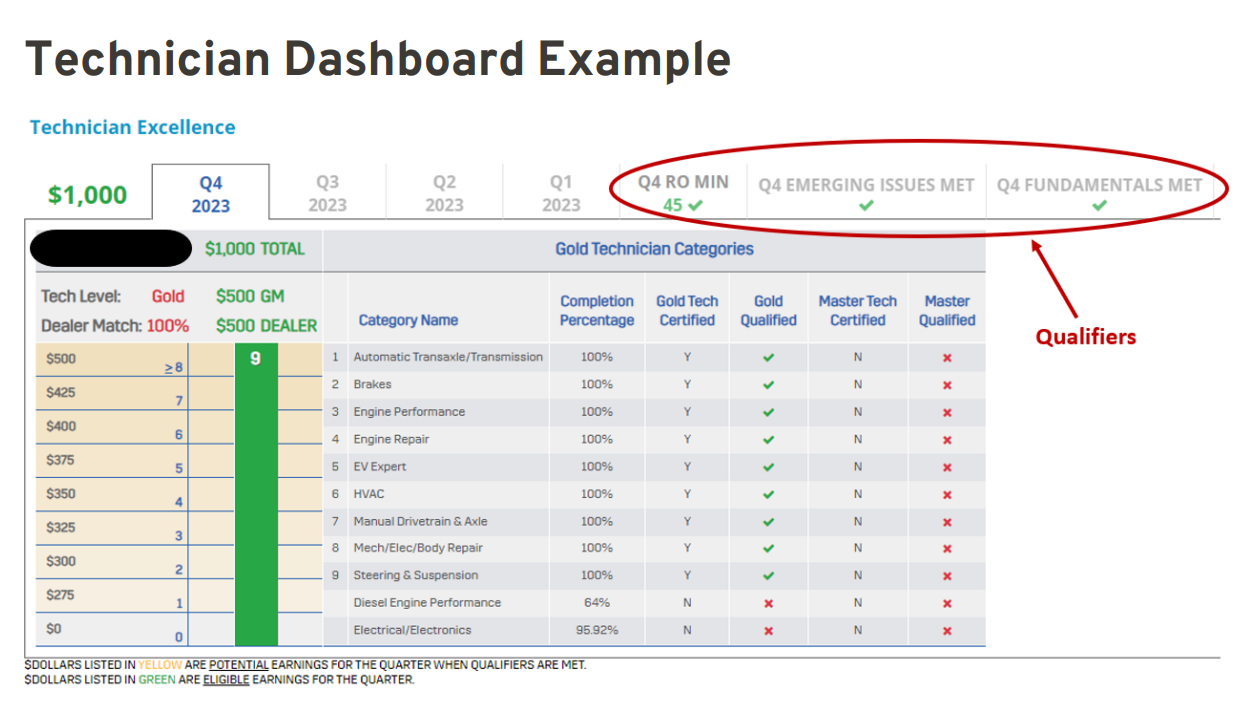This screenshot has height=703, width=1258.
Task: Click the Q4 Emerging Issues Met checkmark
Action: (x=866, y=205)
